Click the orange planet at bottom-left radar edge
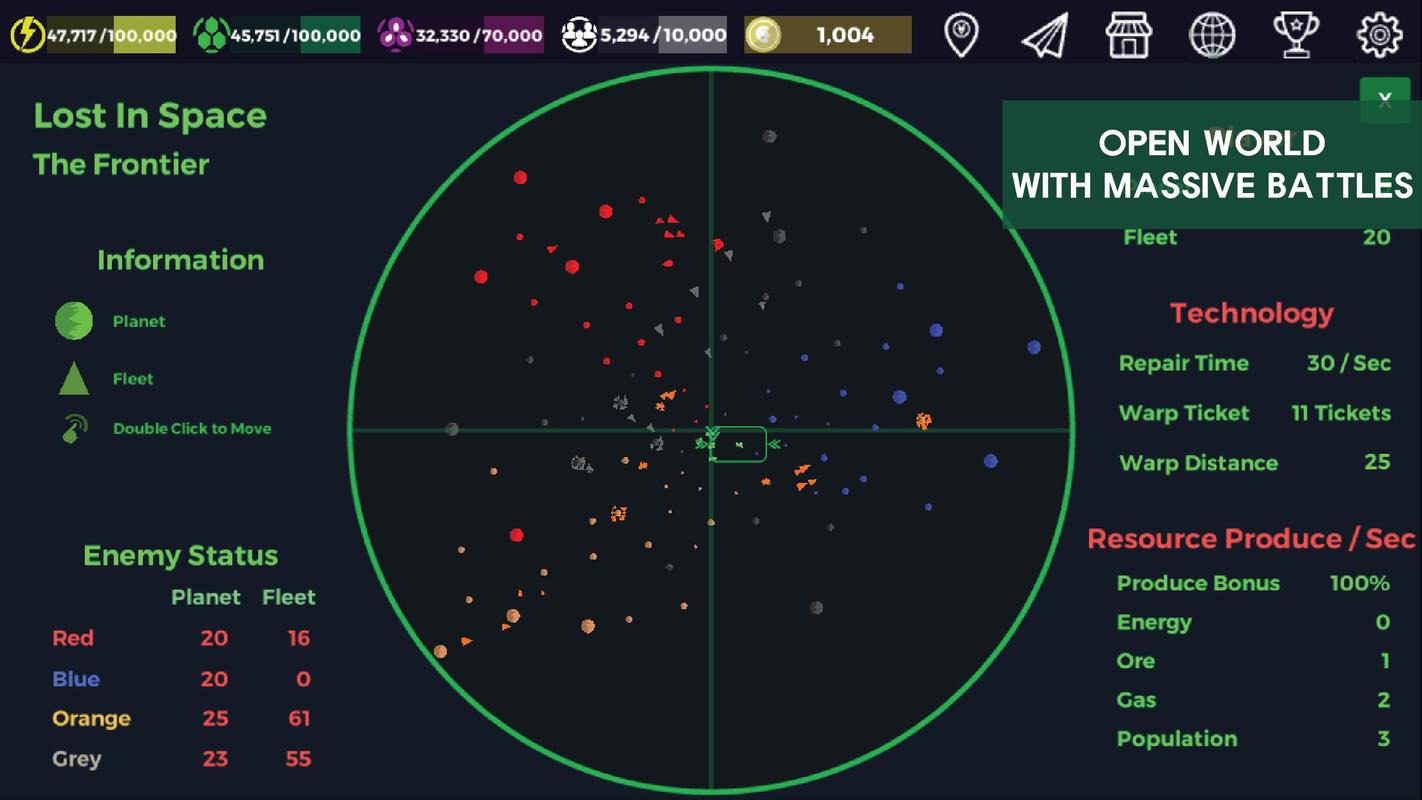The height and width of the screenshot is (800, 1422). pyautogui.click(x=440, y=651)
